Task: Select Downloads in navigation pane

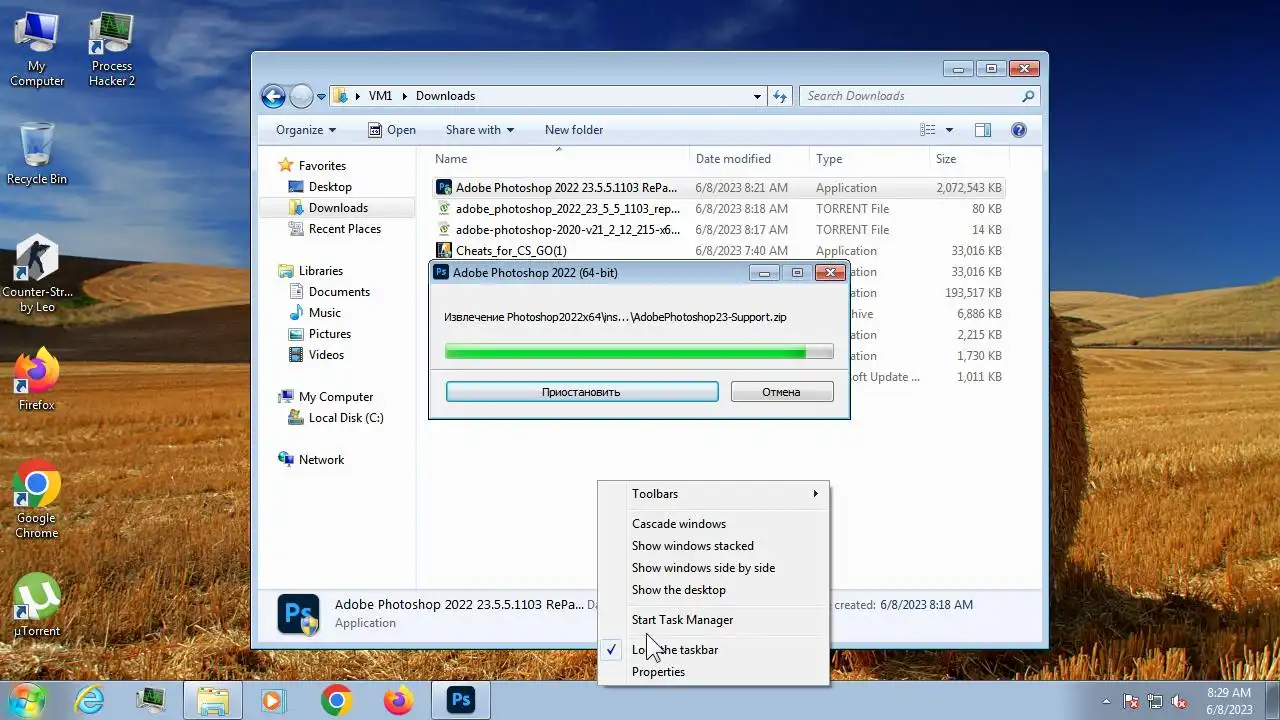Action: tap(338, 208)
